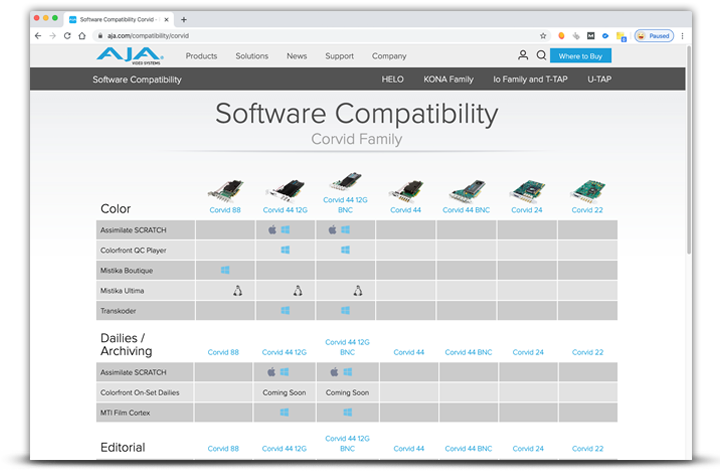The width and height of the screenshot is (720, 475).
Task: Click the AJA Video Systems logo
Action: (120, 56)
